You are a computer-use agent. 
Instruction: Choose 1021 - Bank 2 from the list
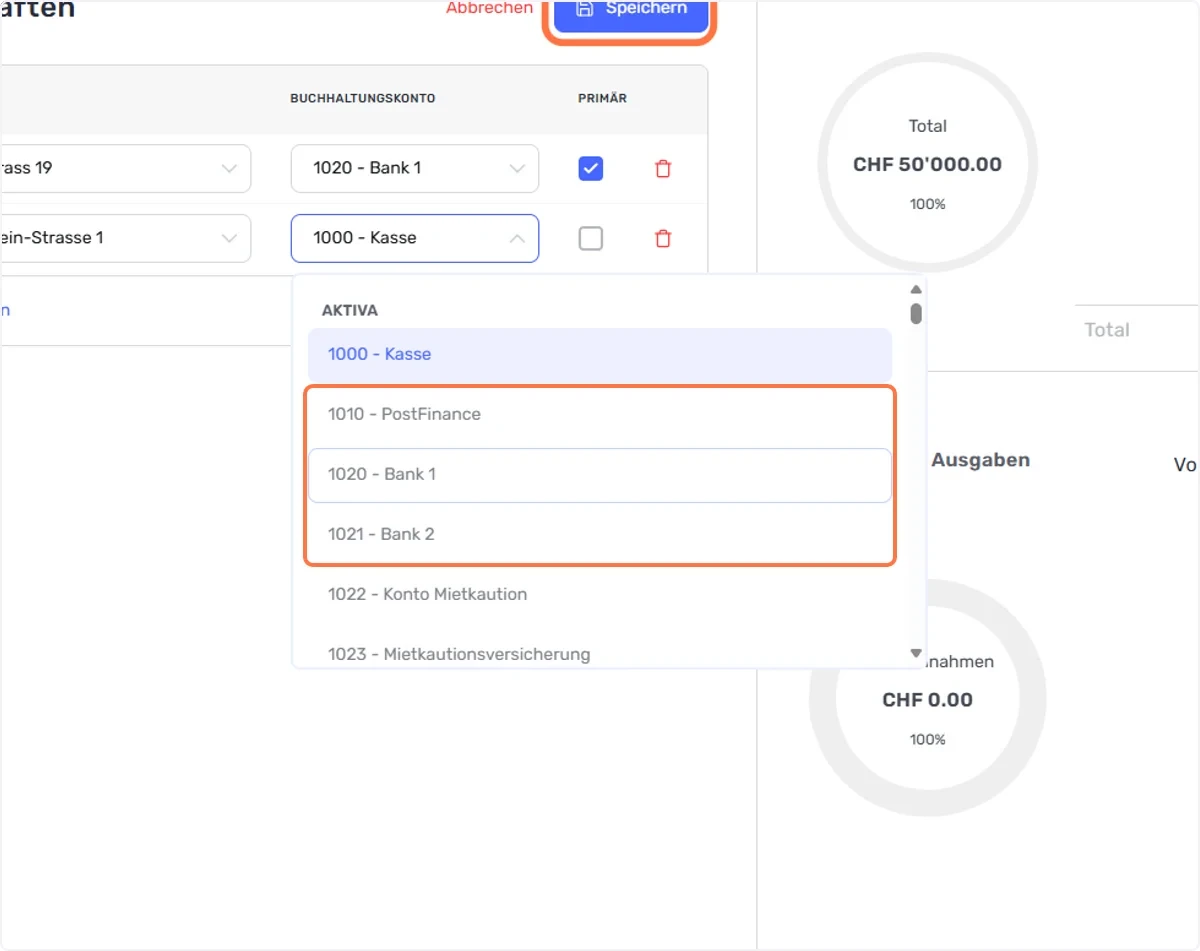(600, 534)
